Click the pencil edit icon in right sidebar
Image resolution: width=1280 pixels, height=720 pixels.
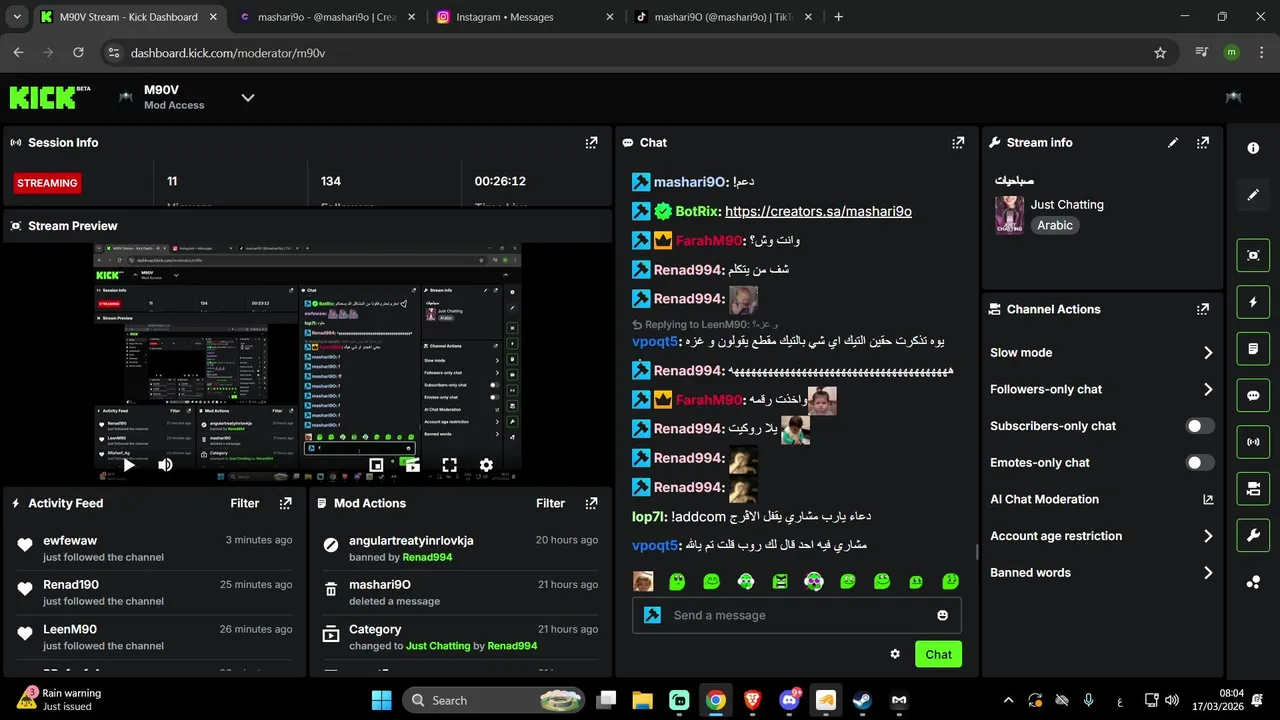pyautogui.click(x=1253, y=195)
